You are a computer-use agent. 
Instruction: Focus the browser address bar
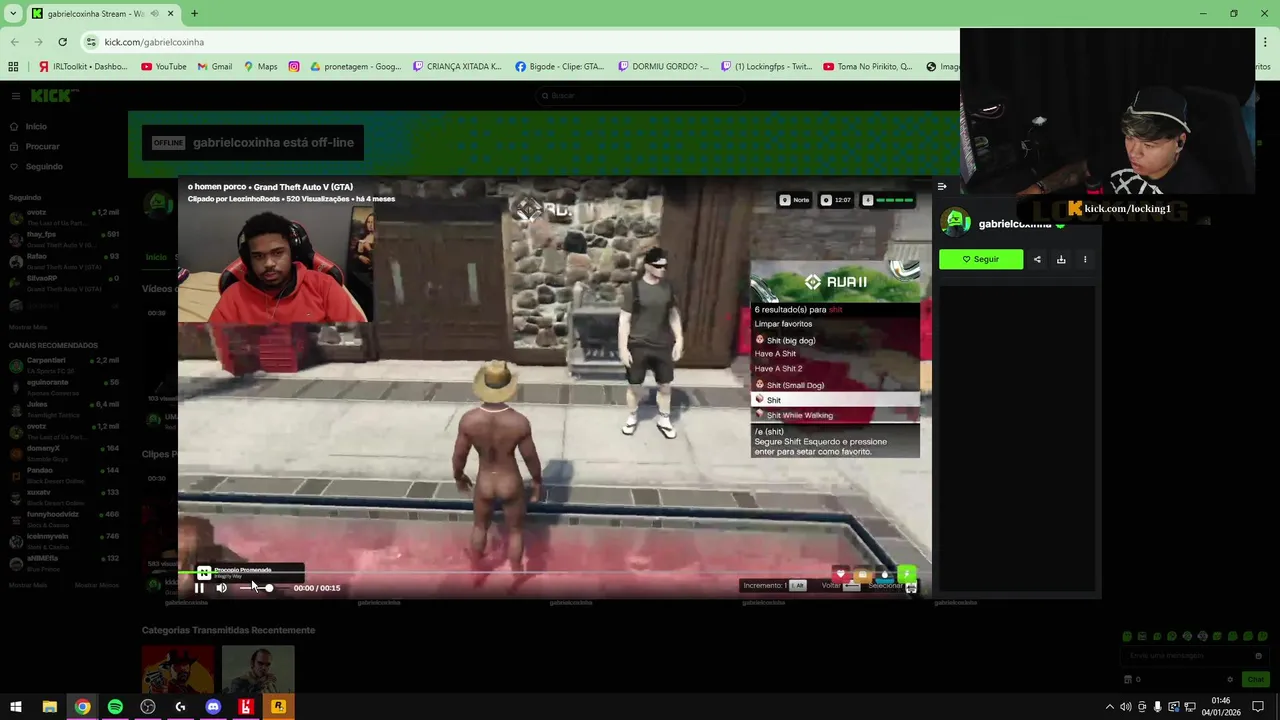[x=520, y=42]
